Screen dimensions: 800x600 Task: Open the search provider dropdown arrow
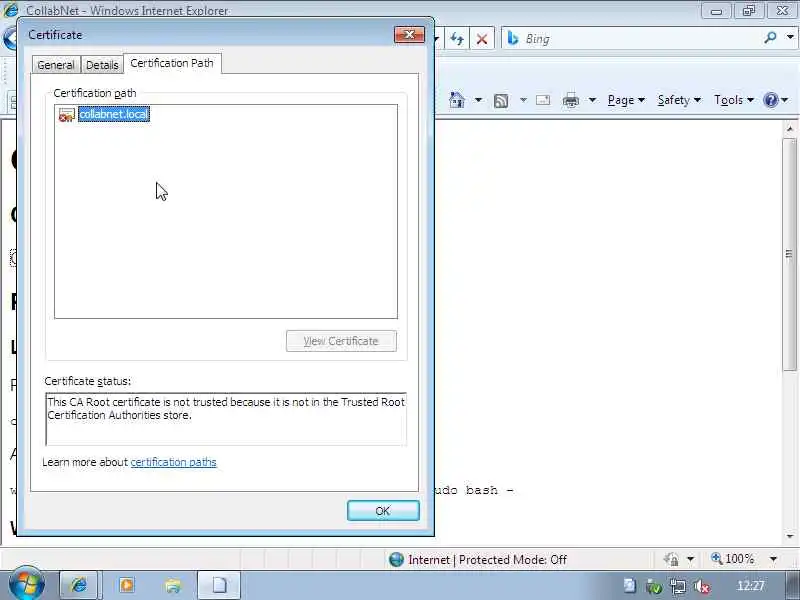tap(790, 37)
